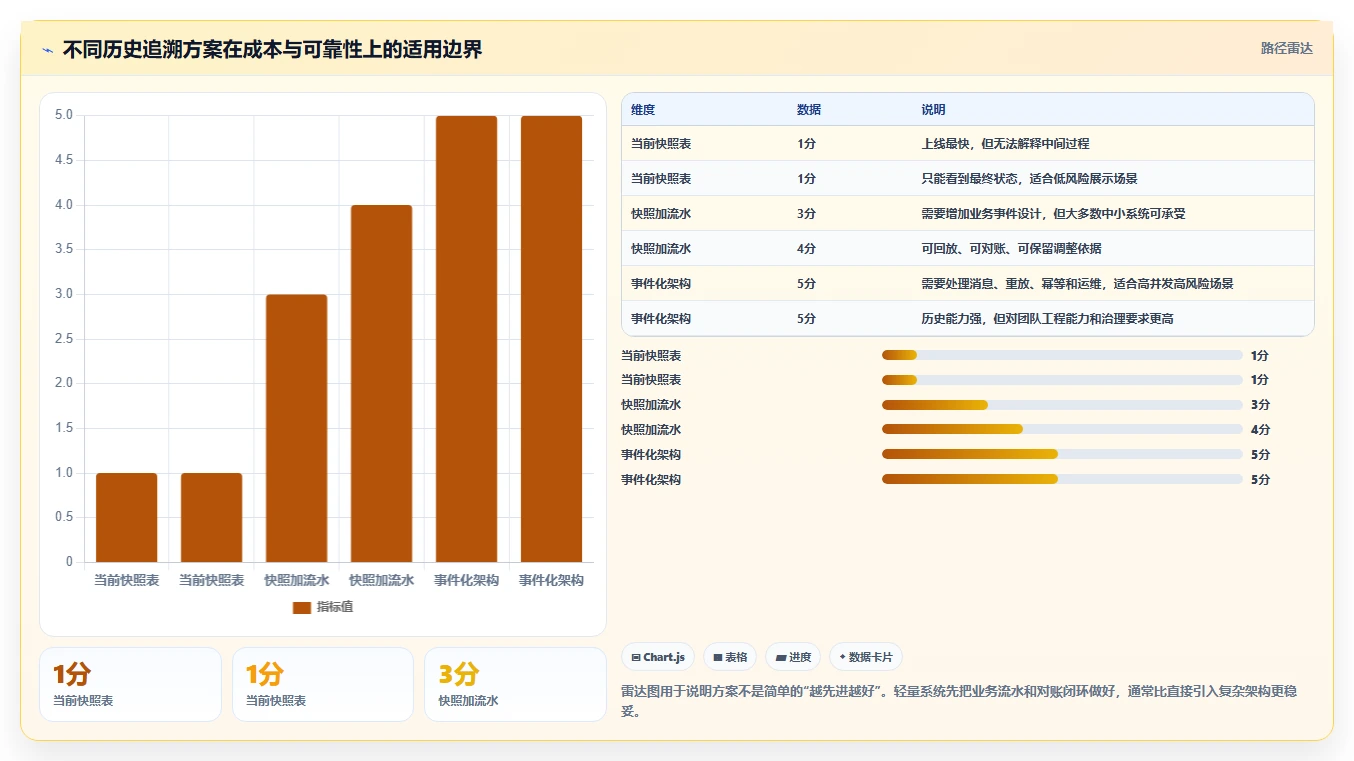
Task: Click the 4分 value beside the progress bars
Action: pyautogui.click(x=1260, y=430)
